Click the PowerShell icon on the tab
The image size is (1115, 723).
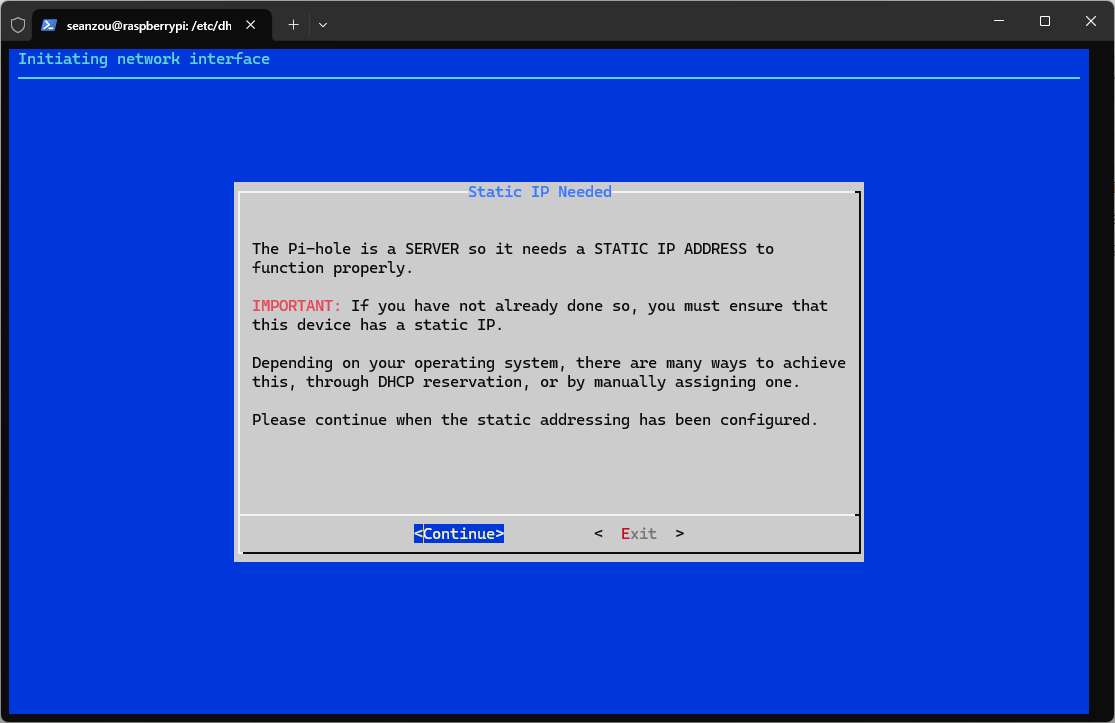click(48, 25)
